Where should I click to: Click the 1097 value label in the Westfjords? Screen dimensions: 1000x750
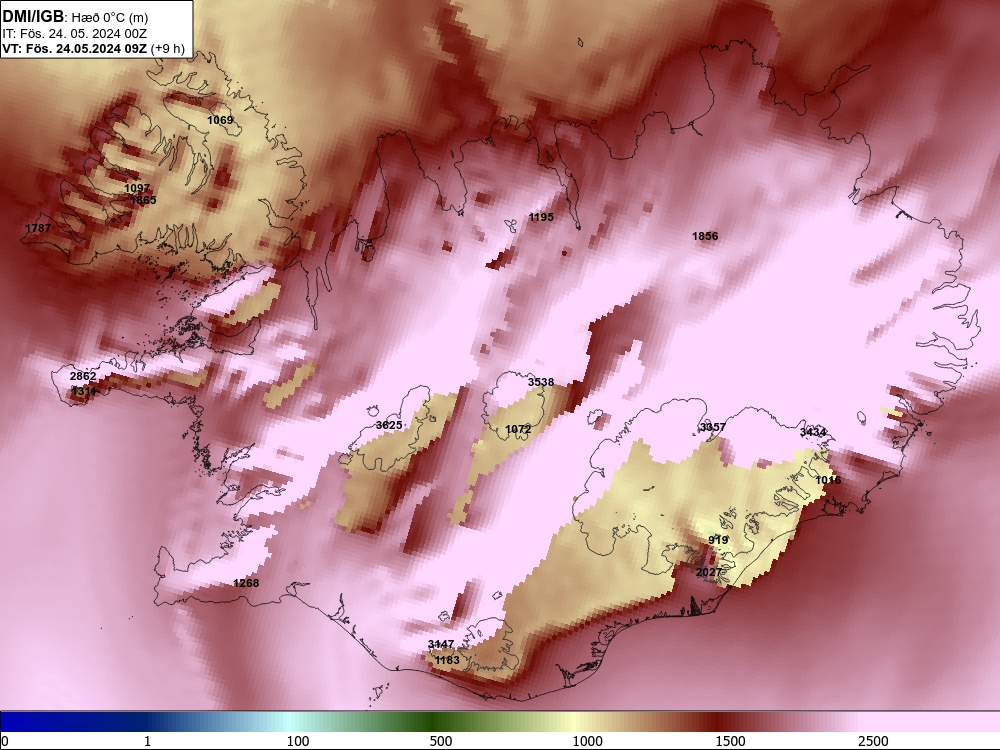click(137, 188)
